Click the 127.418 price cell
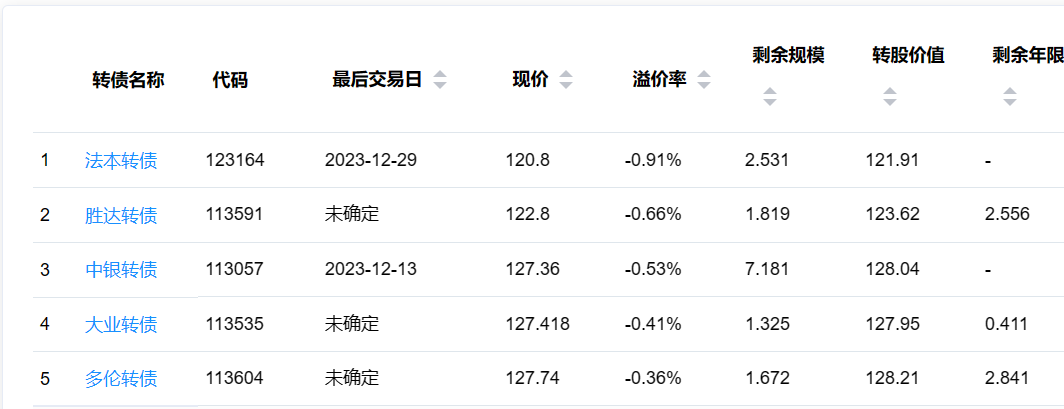The height and width of the screenshot is (409, 1064). click(538, 324)
